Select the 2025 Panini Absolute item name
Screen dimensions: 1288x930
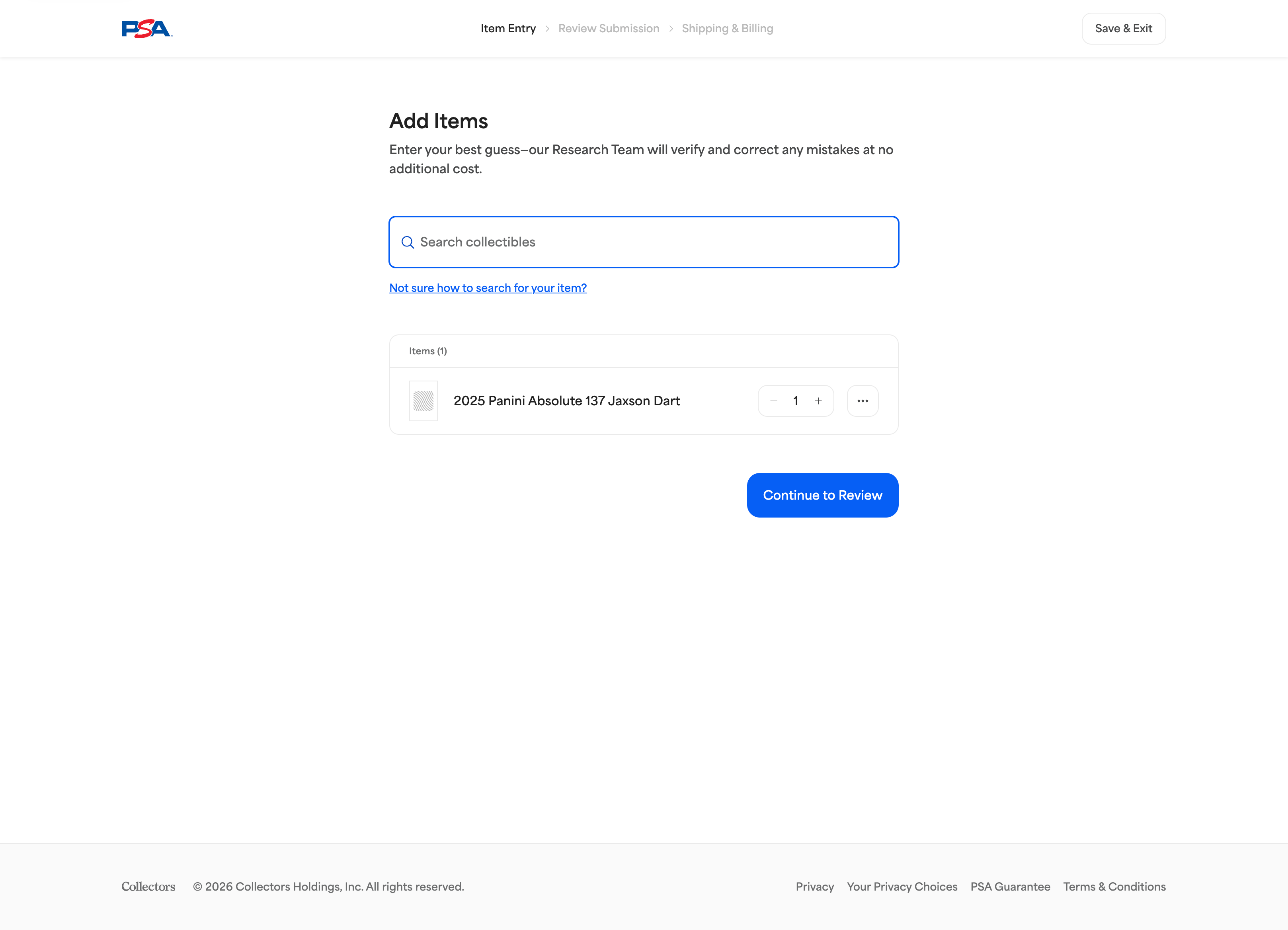tap(566, 401)
